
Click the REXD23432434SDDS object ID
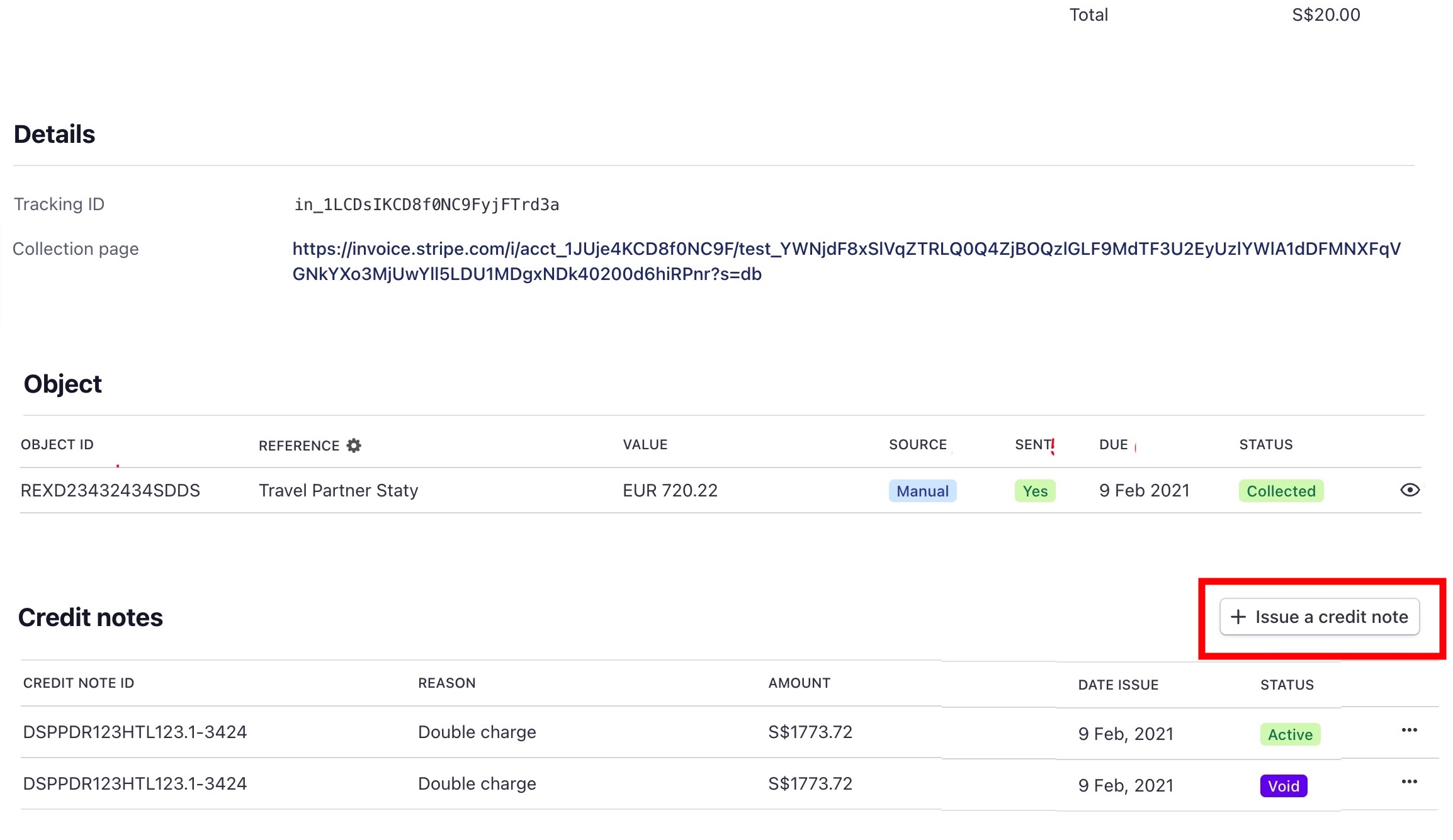pos(110,491)
